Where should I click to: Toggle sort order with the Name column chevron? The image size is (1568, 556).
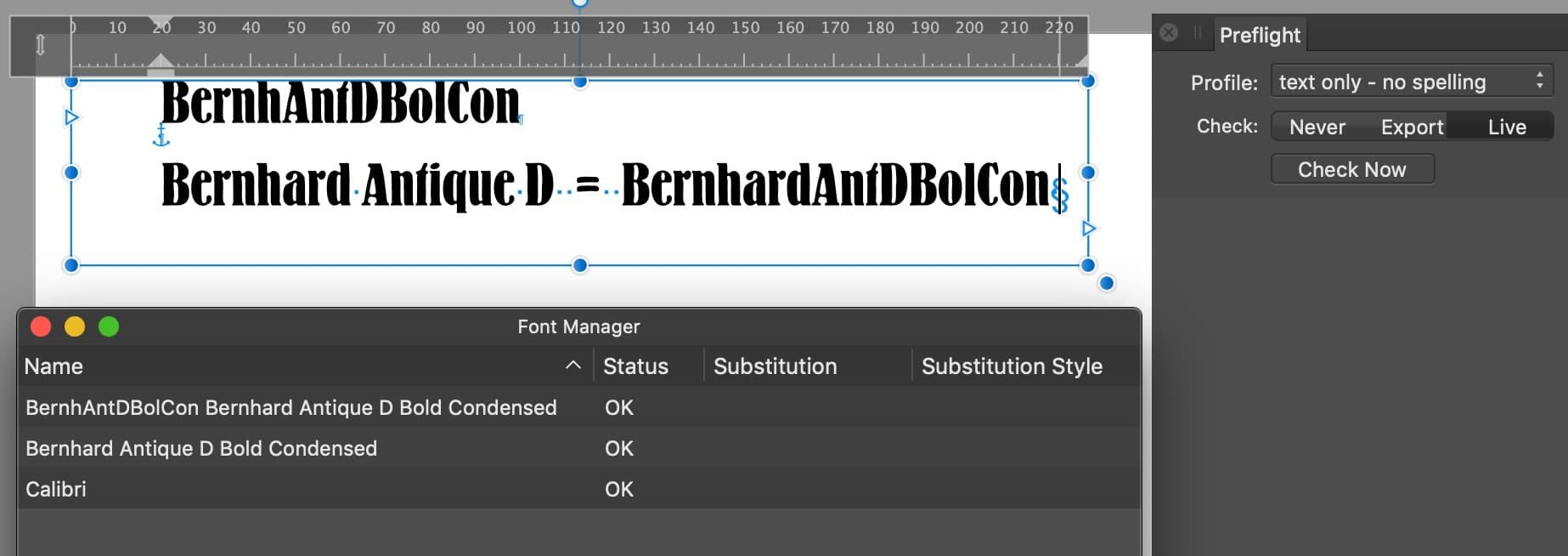[573, 366]
